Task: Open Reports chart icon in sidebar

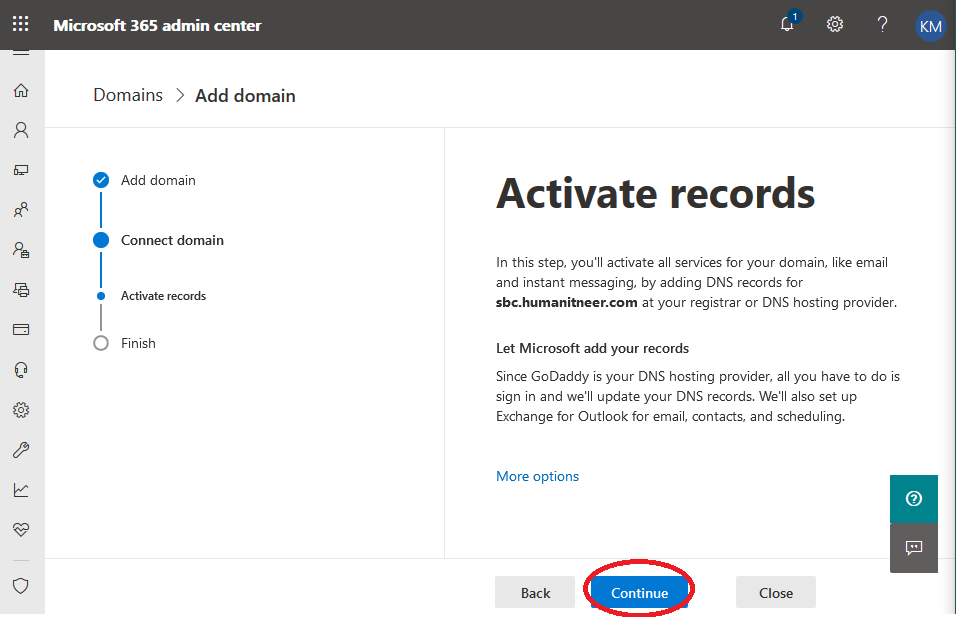Action: (21, 490)
